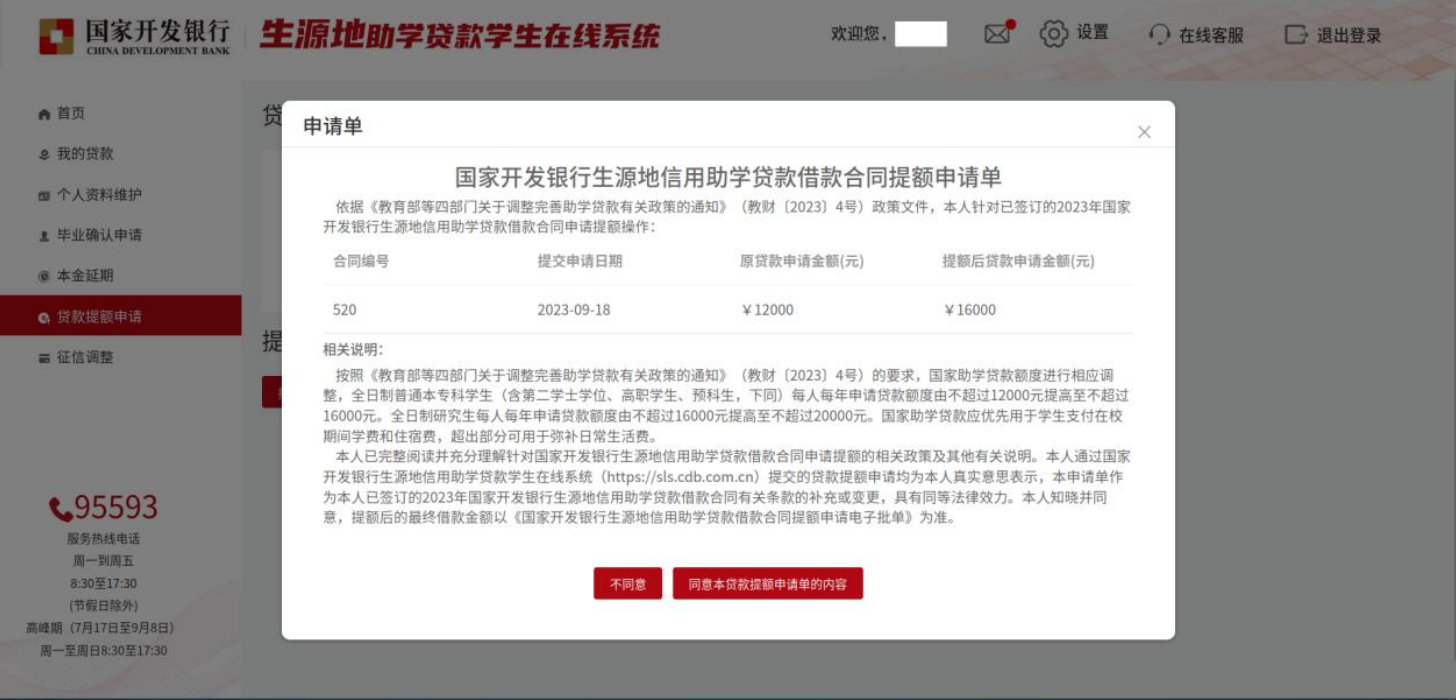
Task: Click the online customer service headset icon
Action: [1159, 35]
